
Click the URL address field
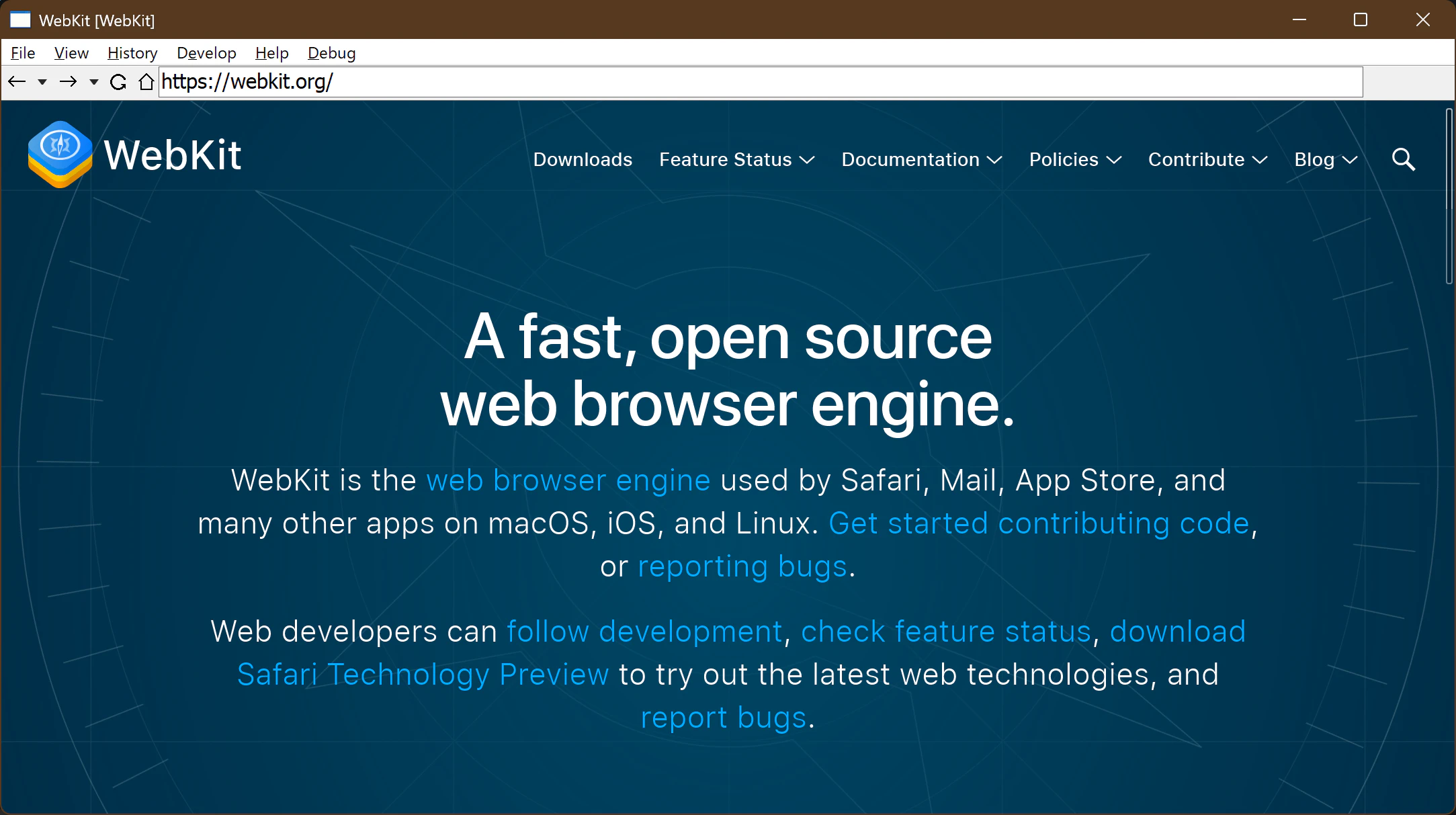coord(761,82)
